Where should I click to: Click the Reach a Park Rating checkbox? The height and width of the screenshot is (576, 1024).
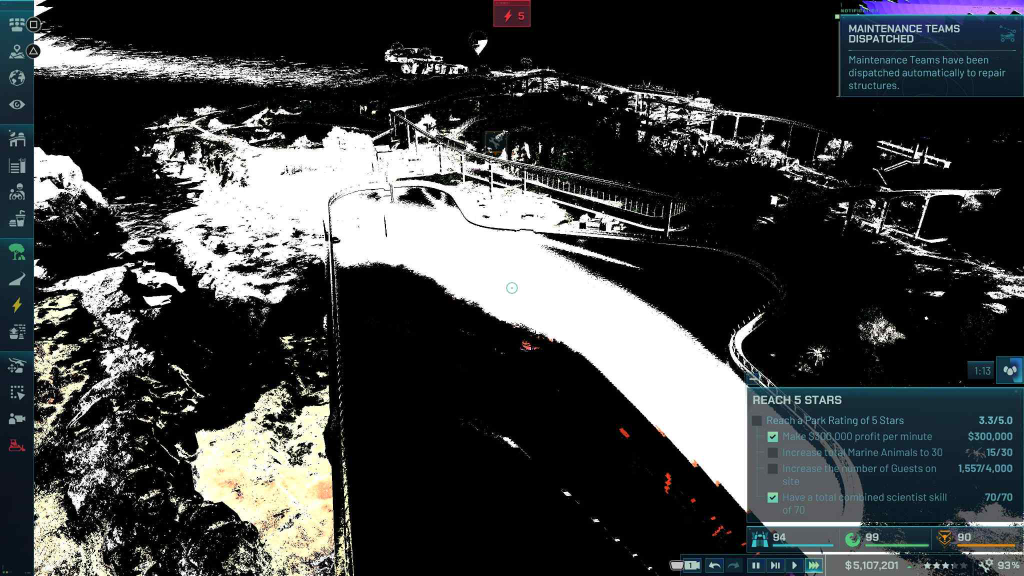click(757, 421)
